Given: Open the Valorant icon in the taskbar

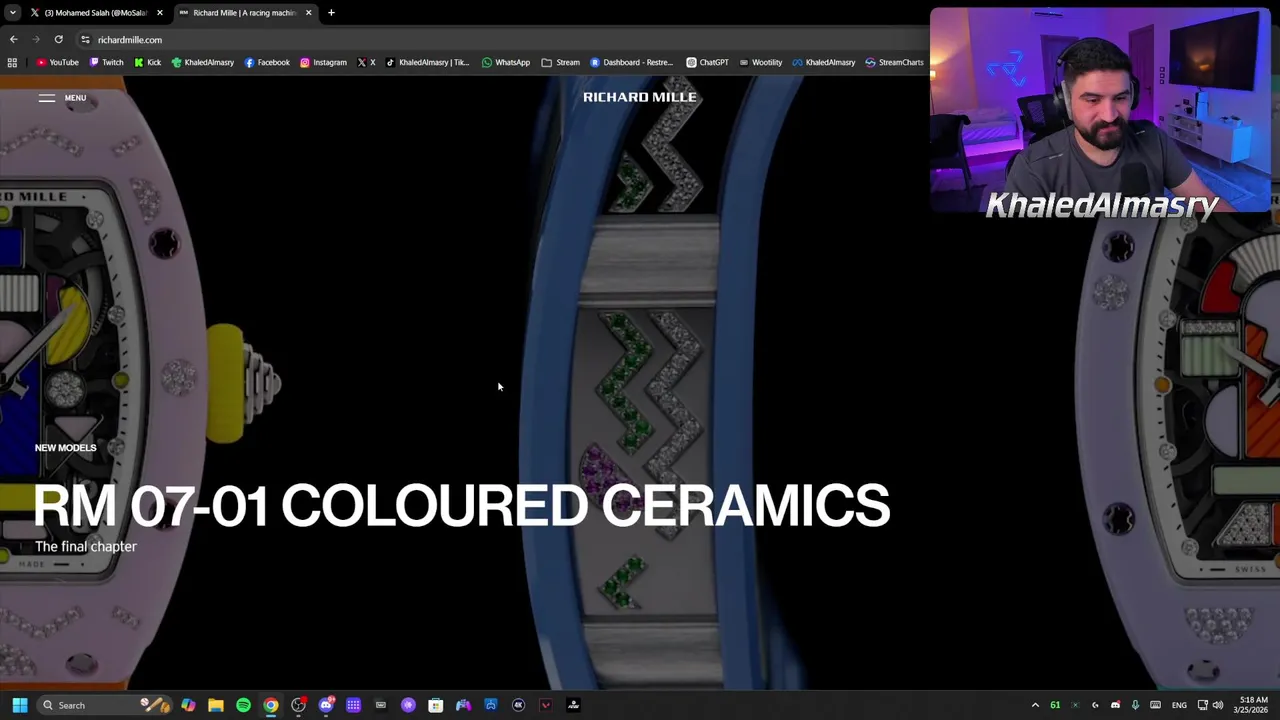Looking at the screenshot, I should click(545, 705).
